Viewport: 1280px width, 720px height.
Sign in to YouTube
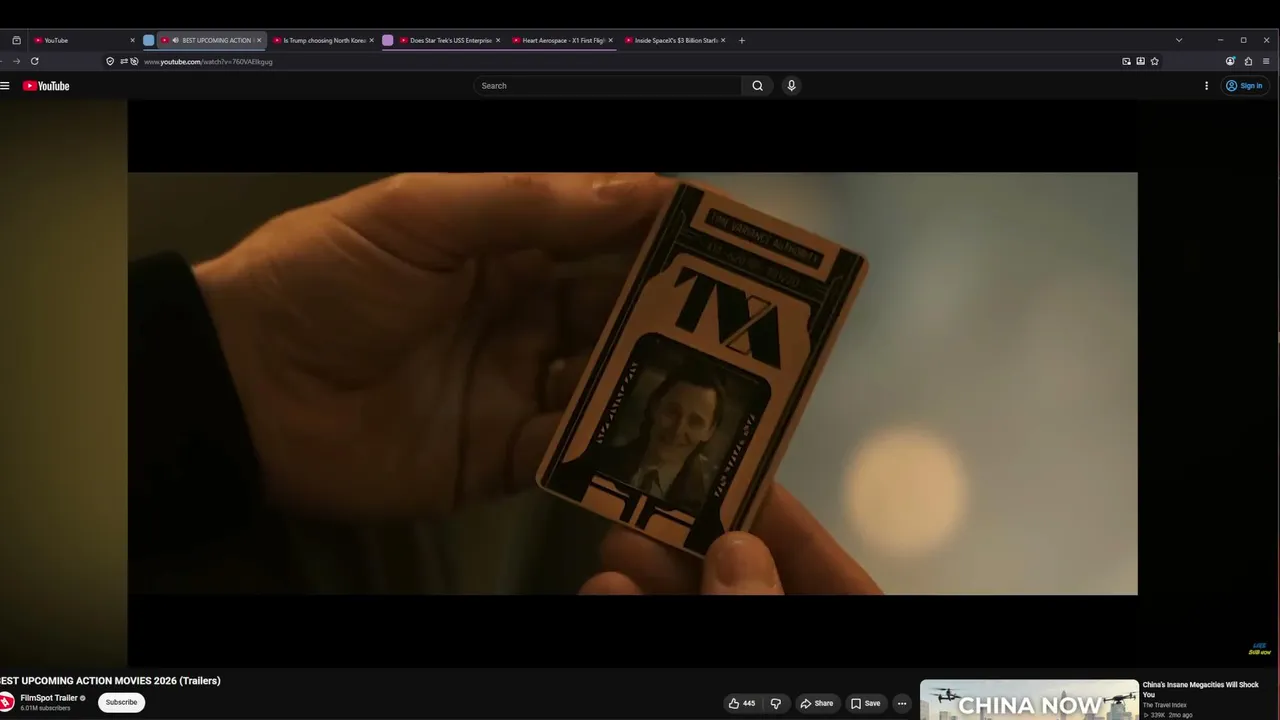click(x=1245, y=86)
